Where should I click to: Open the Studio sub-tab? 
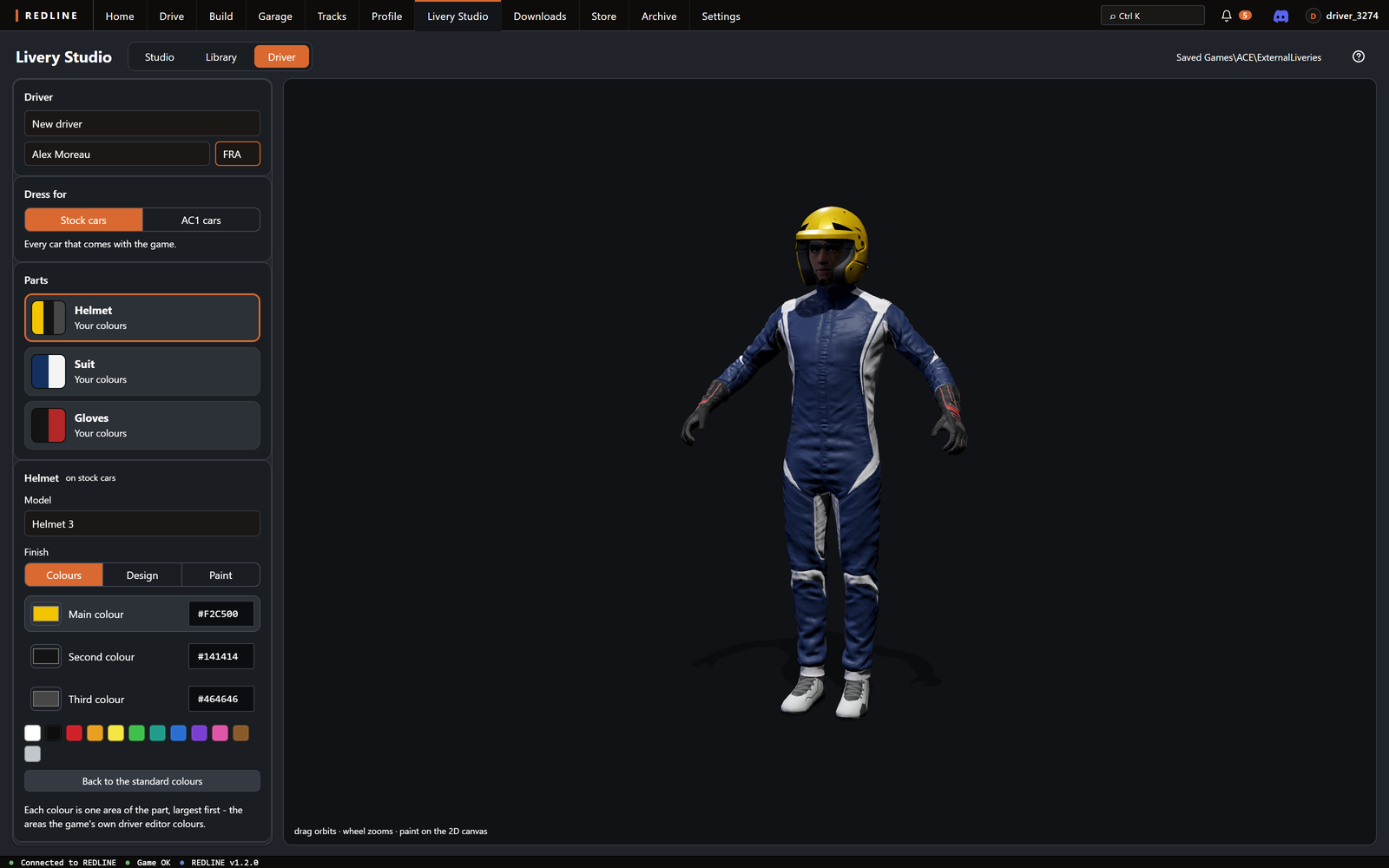tap(160, 56)
